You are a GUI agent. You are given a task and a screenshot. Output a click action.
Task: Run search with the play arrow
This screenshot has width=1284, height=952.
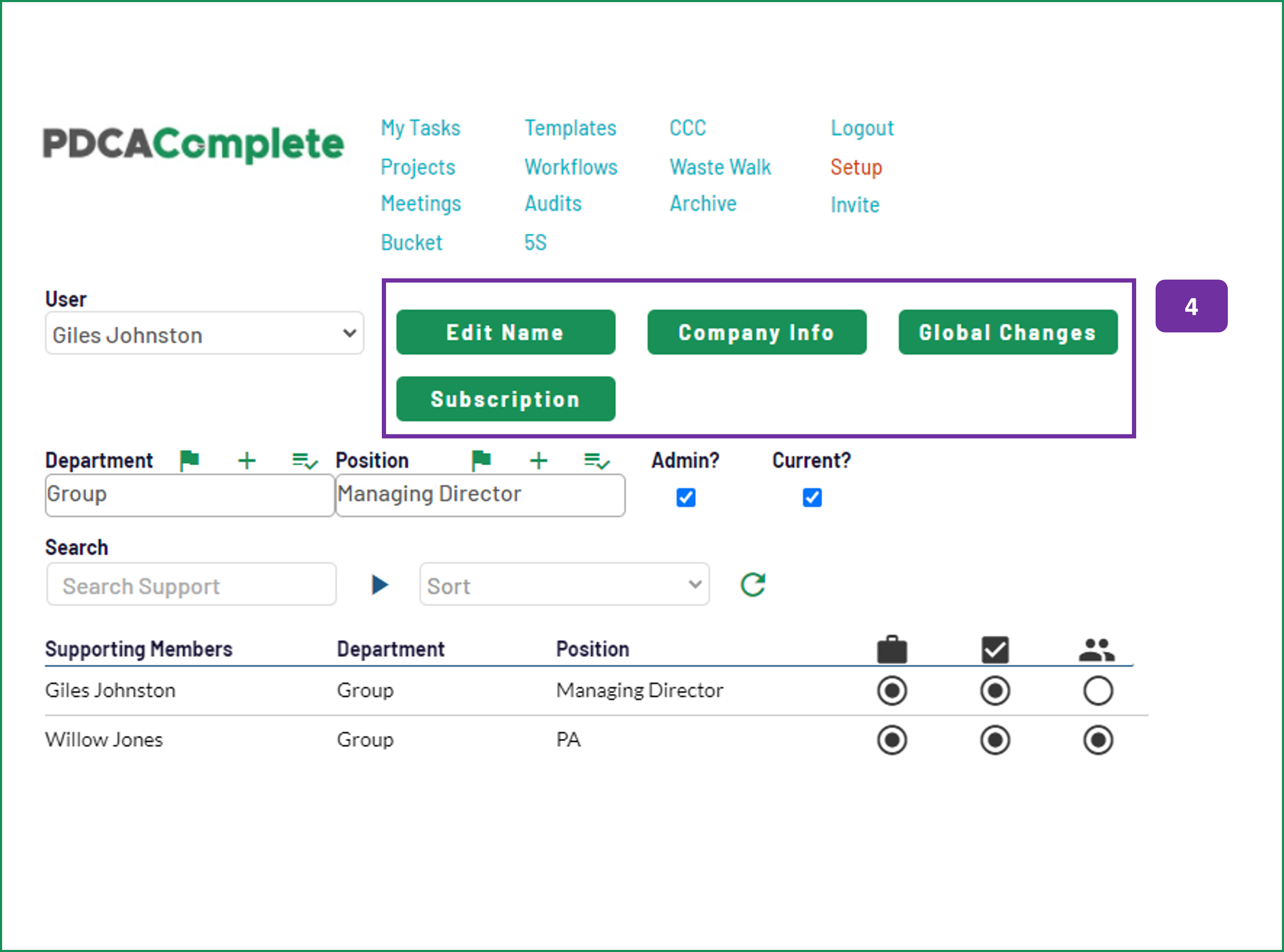[x=380, y=585]
